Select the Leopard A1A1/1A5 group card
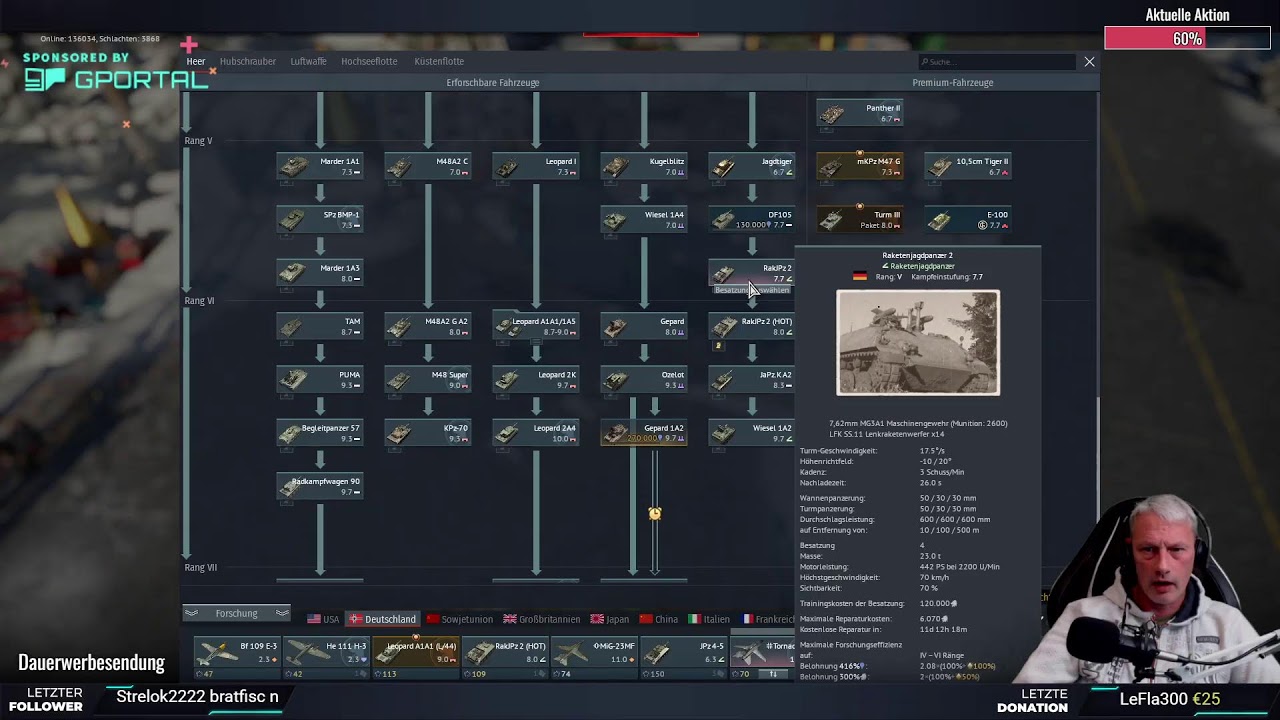Viewport: 1280px width, 720px height. coord(536,327)
